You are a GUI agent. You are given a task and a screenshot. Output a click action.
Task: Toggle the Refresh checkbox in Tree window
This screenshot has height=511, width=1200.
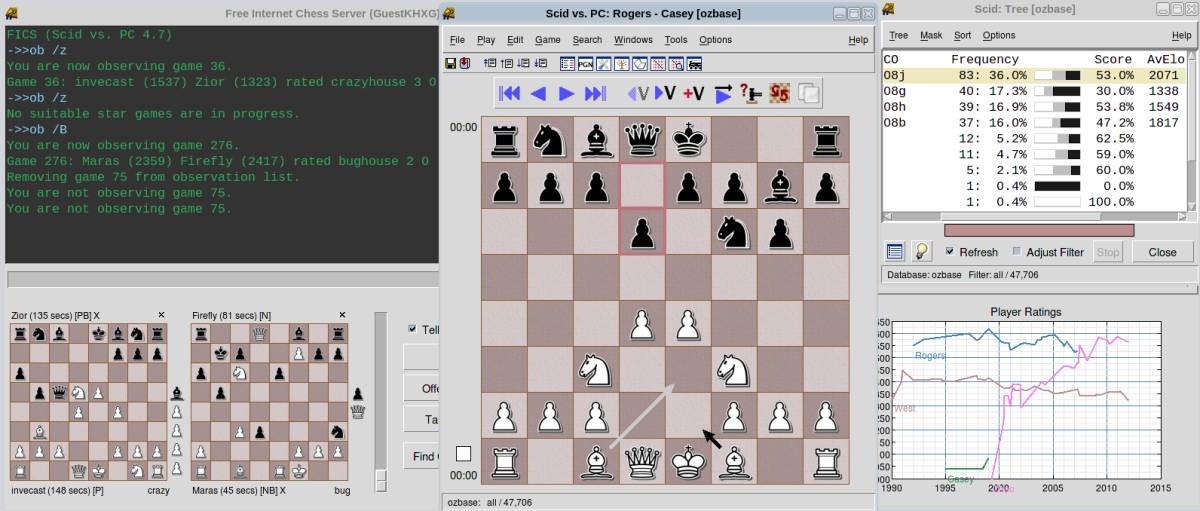(950, 252)
